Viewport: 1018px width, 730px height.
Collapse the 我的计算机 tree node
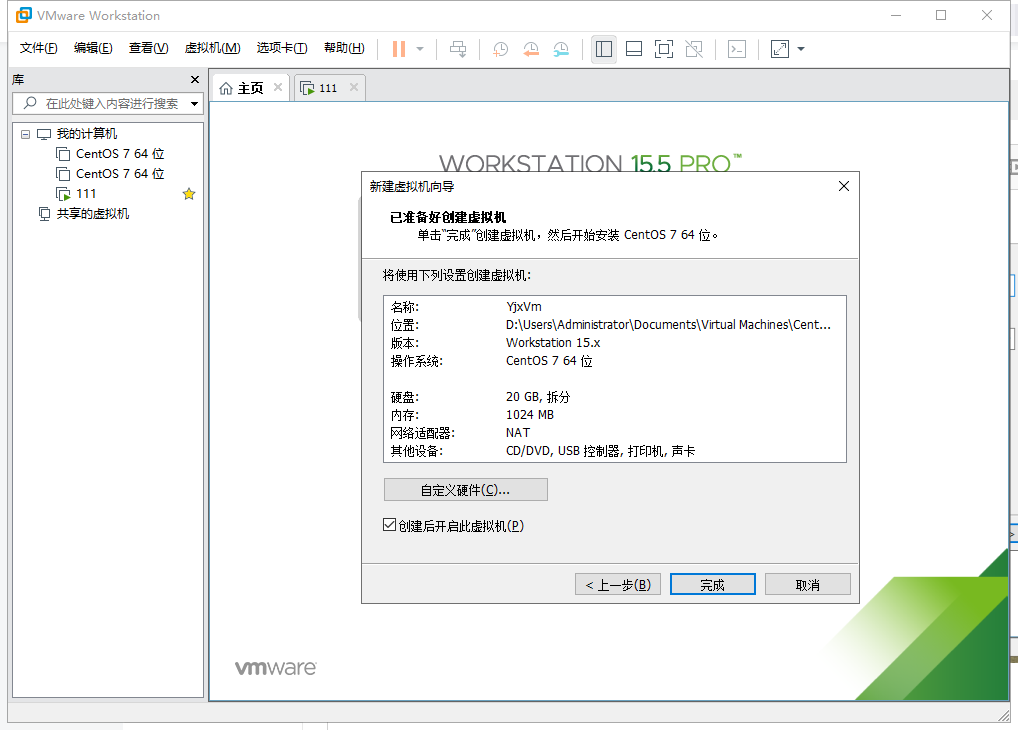coord(24,133)
